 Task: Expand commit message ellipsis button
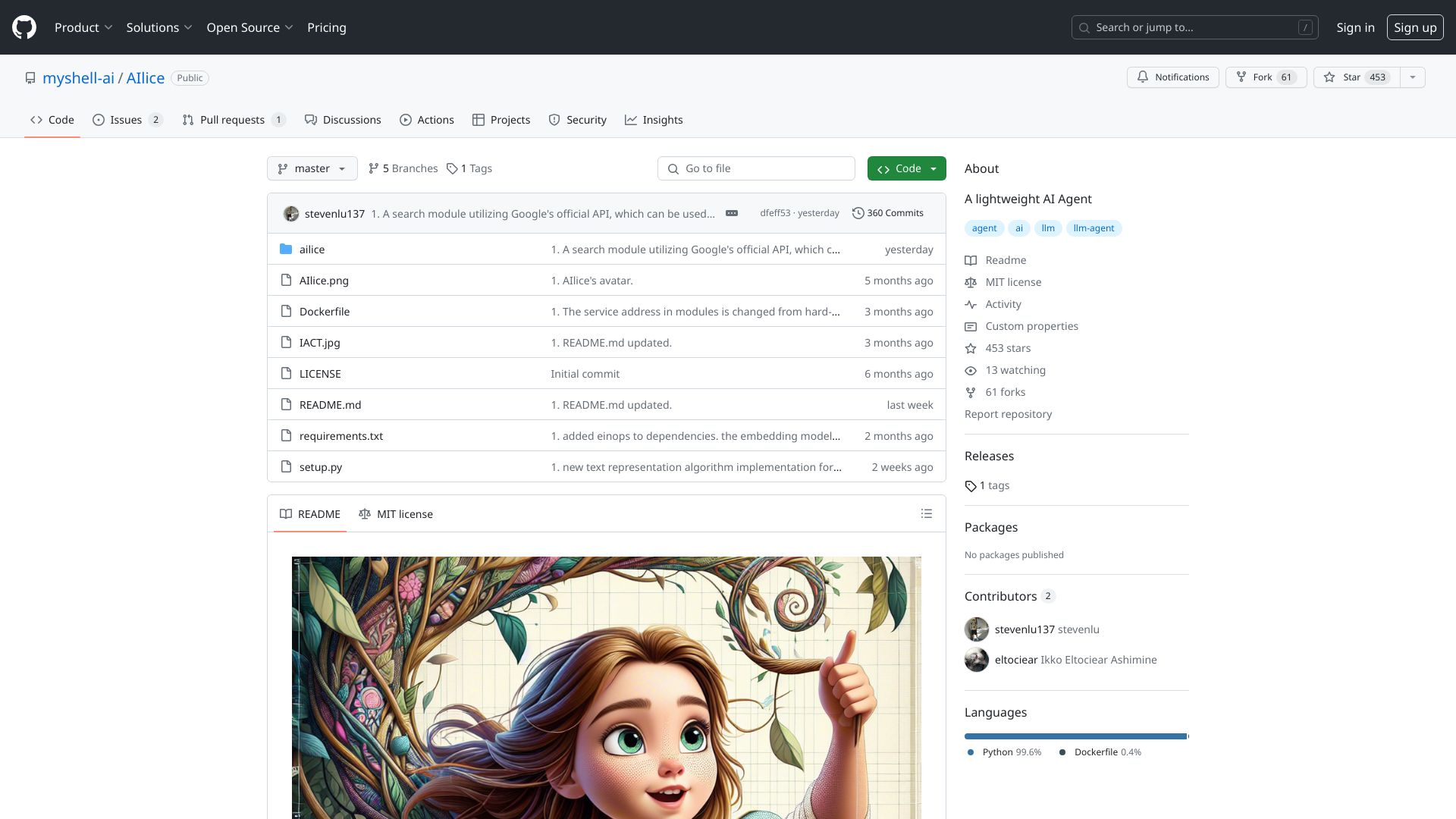(732, 213)
